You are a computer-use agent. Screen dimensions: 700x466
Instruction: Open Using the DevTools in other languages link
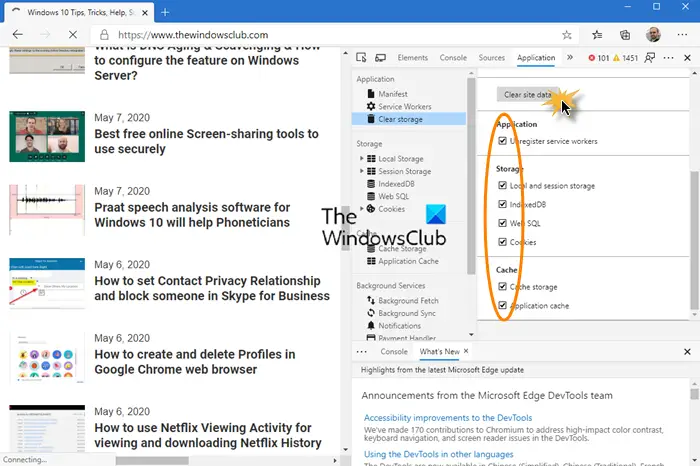point(438,454)
